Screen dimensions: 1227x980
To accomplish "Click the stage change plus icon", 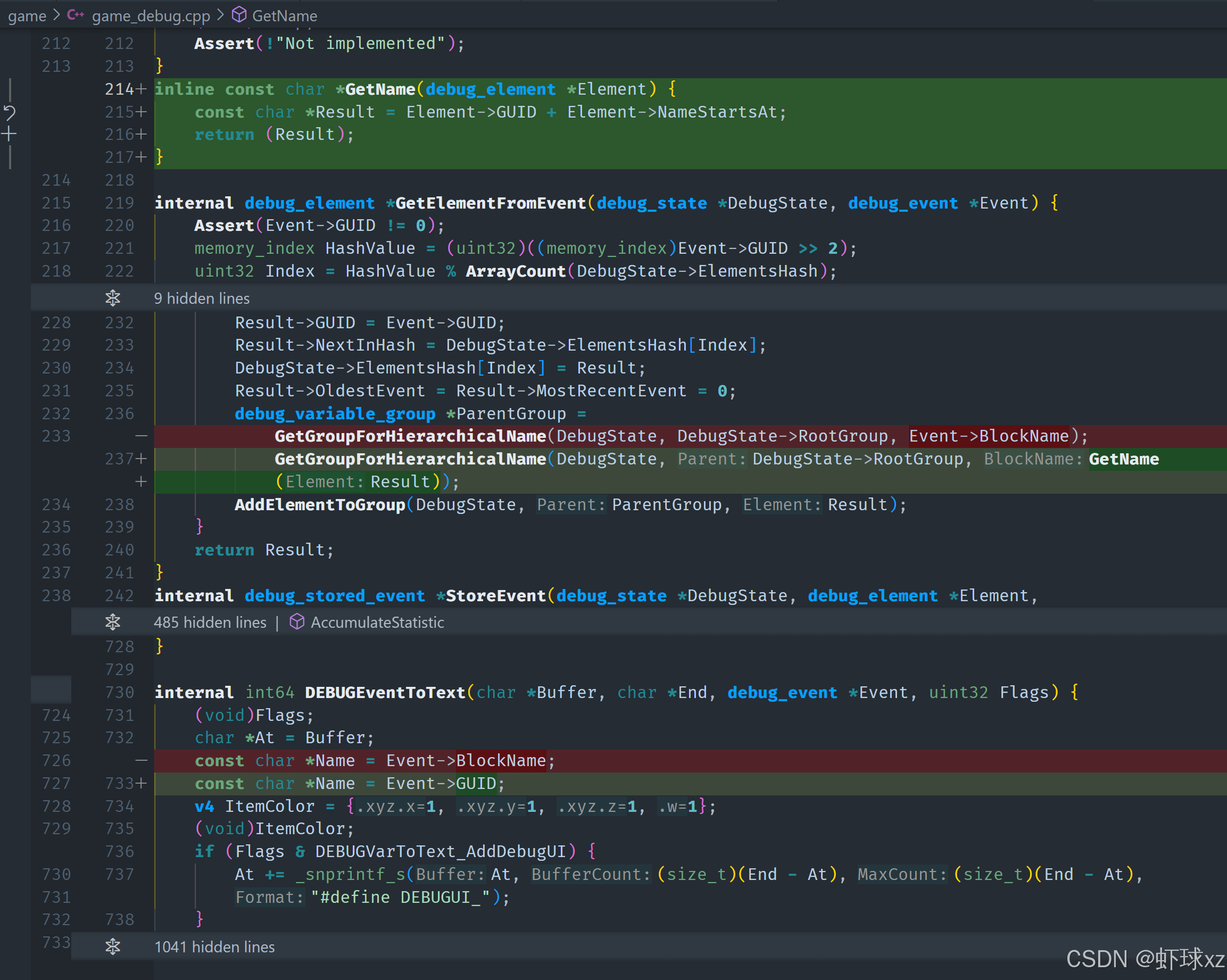I will click(x=9, y=134).
